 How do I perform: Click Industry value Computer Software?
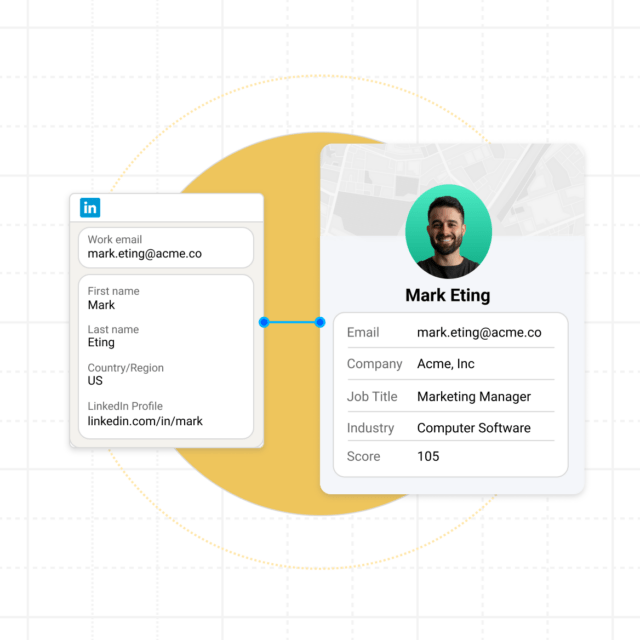[474, 428]
